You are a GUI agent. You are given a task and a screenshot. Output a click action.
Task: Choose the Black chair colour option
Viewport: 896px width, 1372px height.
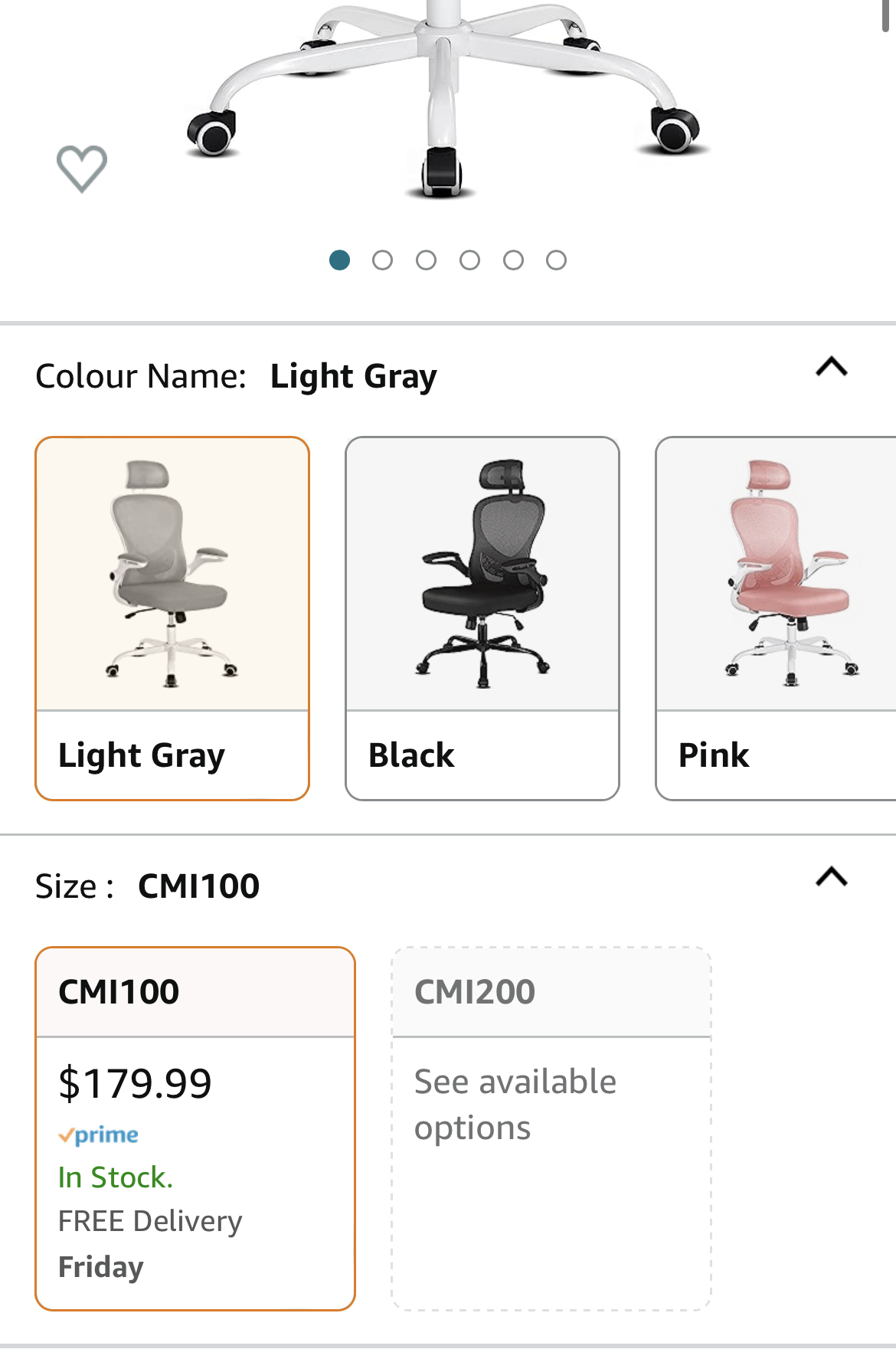[482, 618]
